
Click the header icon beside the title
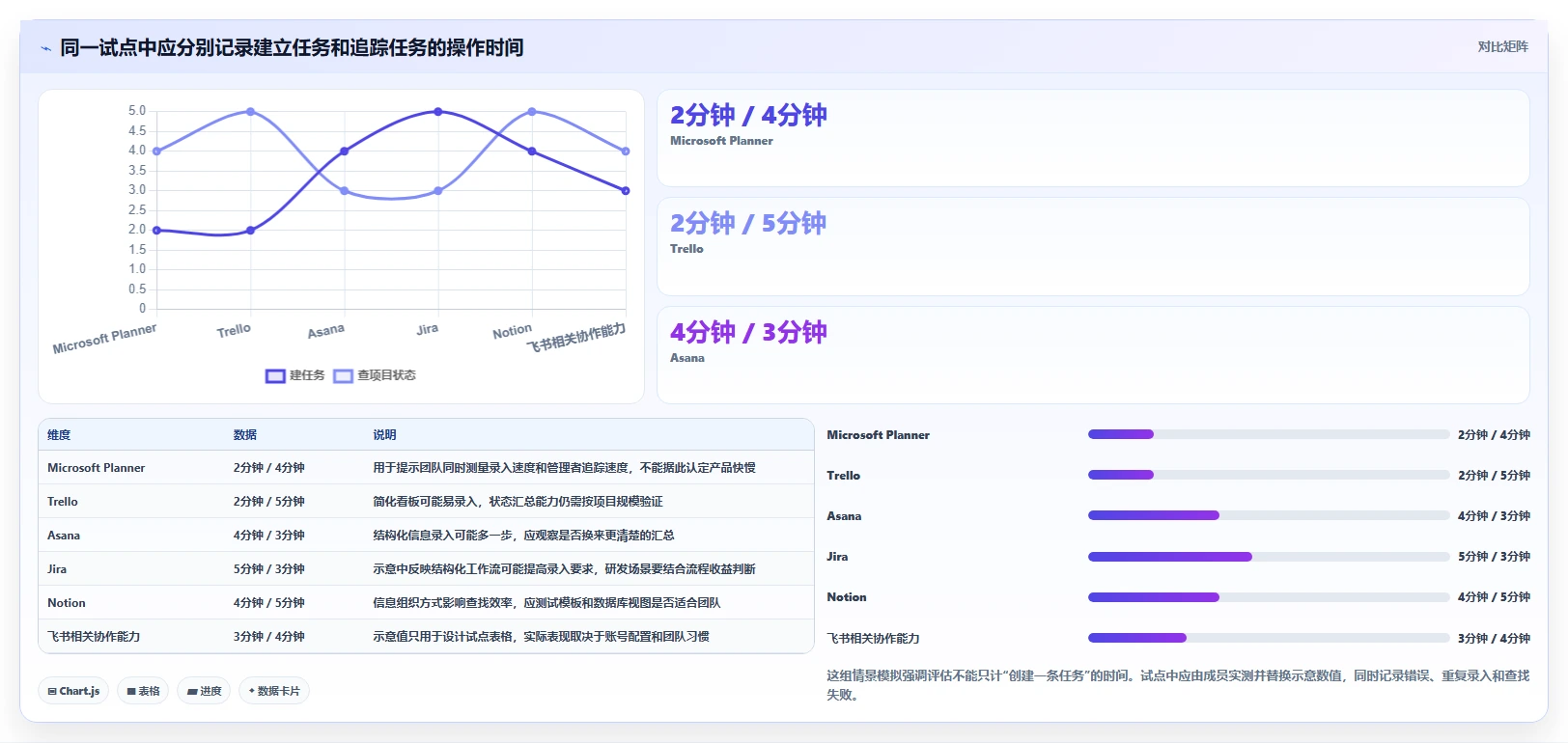45,48
